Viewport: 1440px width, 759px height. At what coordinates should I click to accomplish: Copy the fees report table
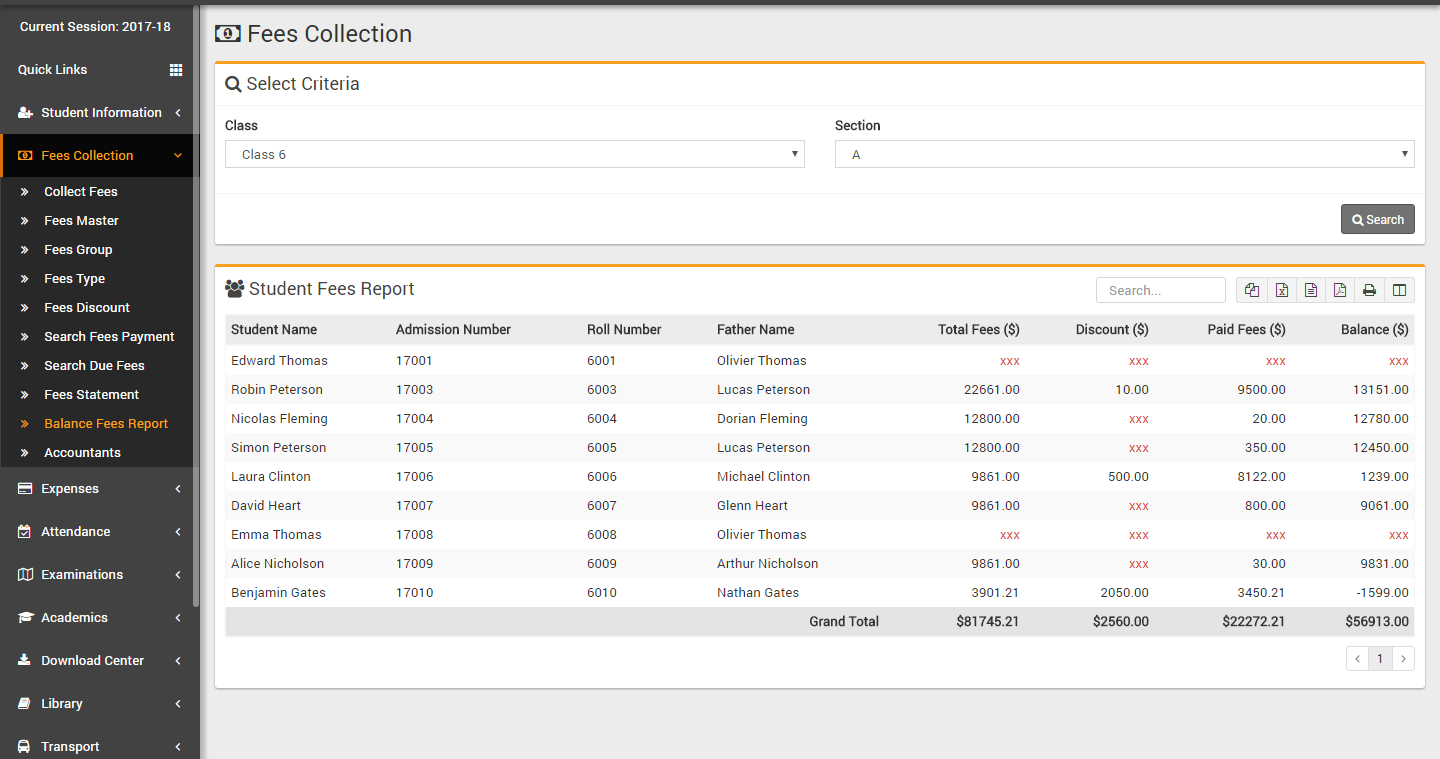pyautogui.click(x=1252, y=290)
